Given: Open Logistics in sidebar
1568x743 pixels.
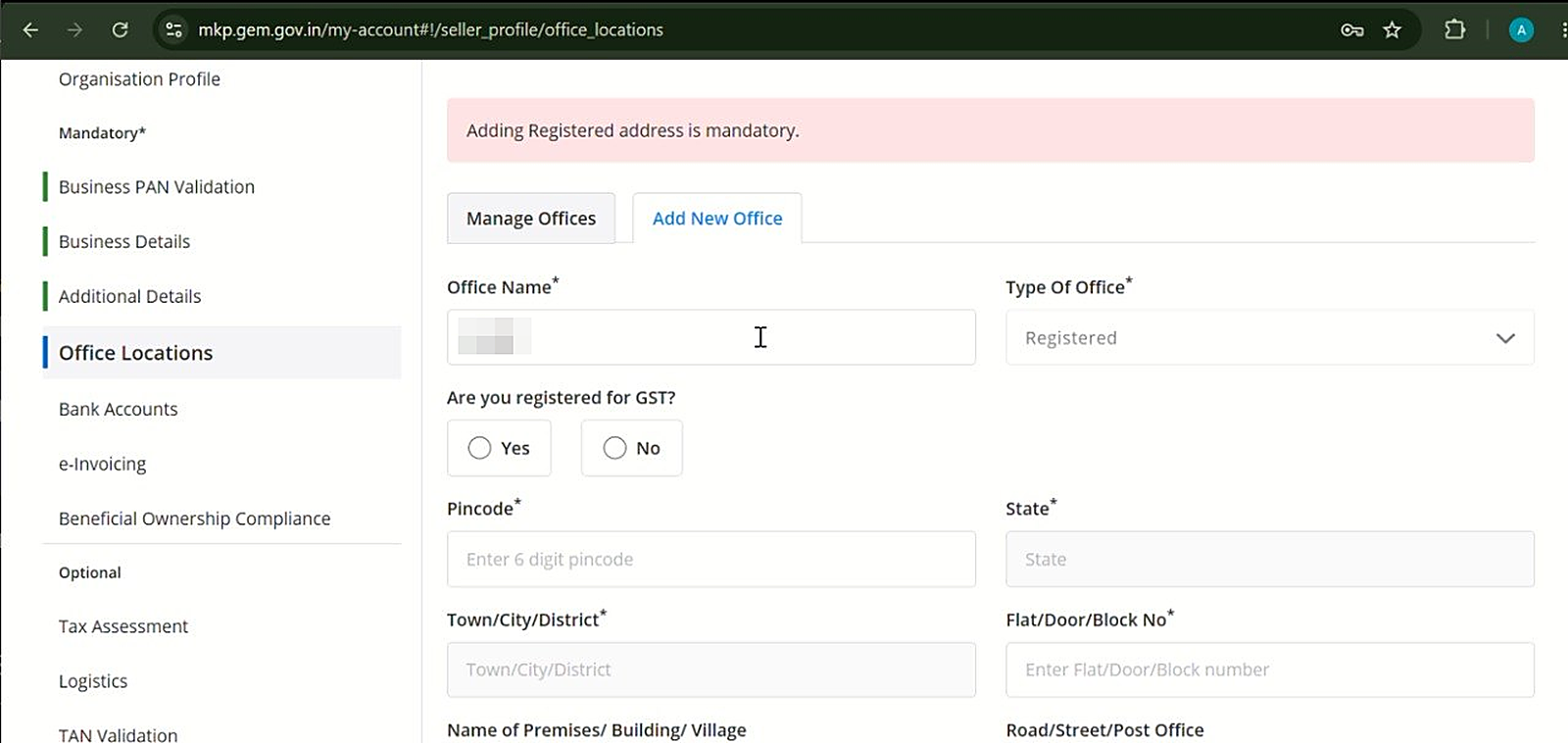Looking at the screenshot, I should pyautogui.click(x=93, y=681).
